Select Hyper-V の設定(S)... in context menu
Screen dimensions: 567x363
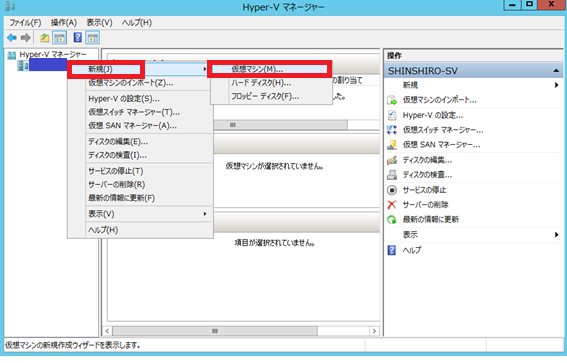(x=140, y=99)
